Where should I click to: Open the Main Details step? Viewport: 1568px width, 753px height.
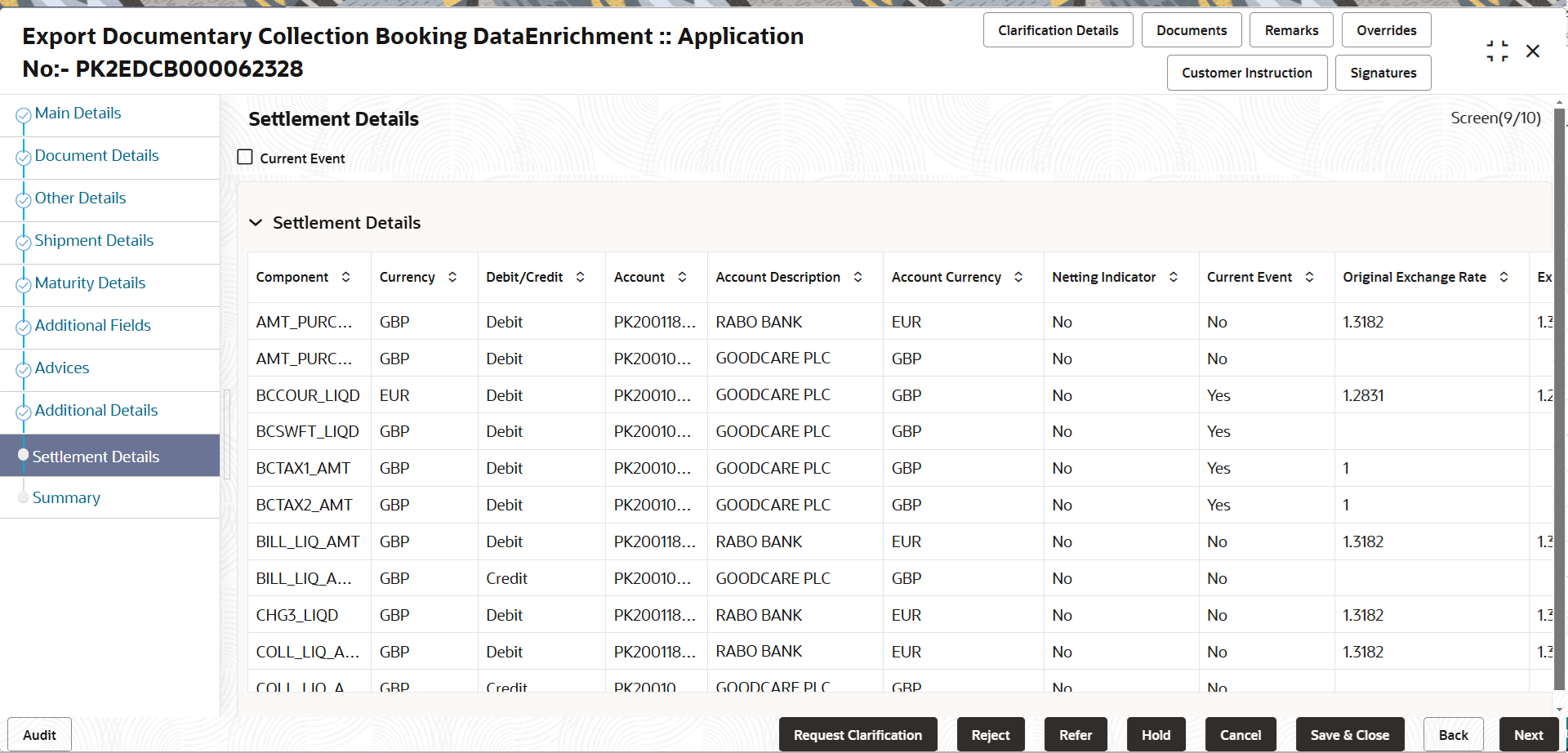(78, 114)
